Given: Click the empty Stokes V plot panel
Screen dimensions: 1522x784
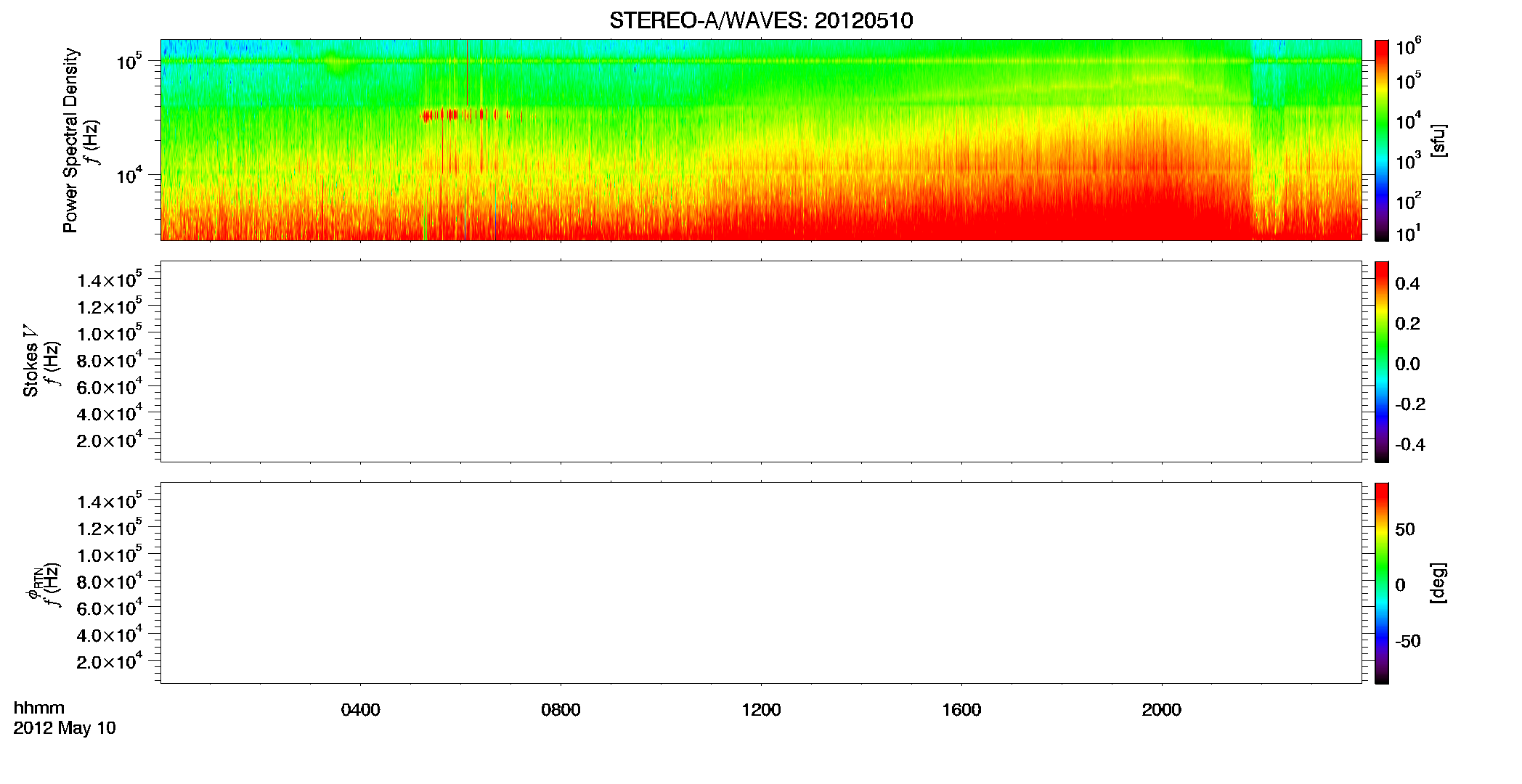Looking at the screenshot, I should pos(761,362).
